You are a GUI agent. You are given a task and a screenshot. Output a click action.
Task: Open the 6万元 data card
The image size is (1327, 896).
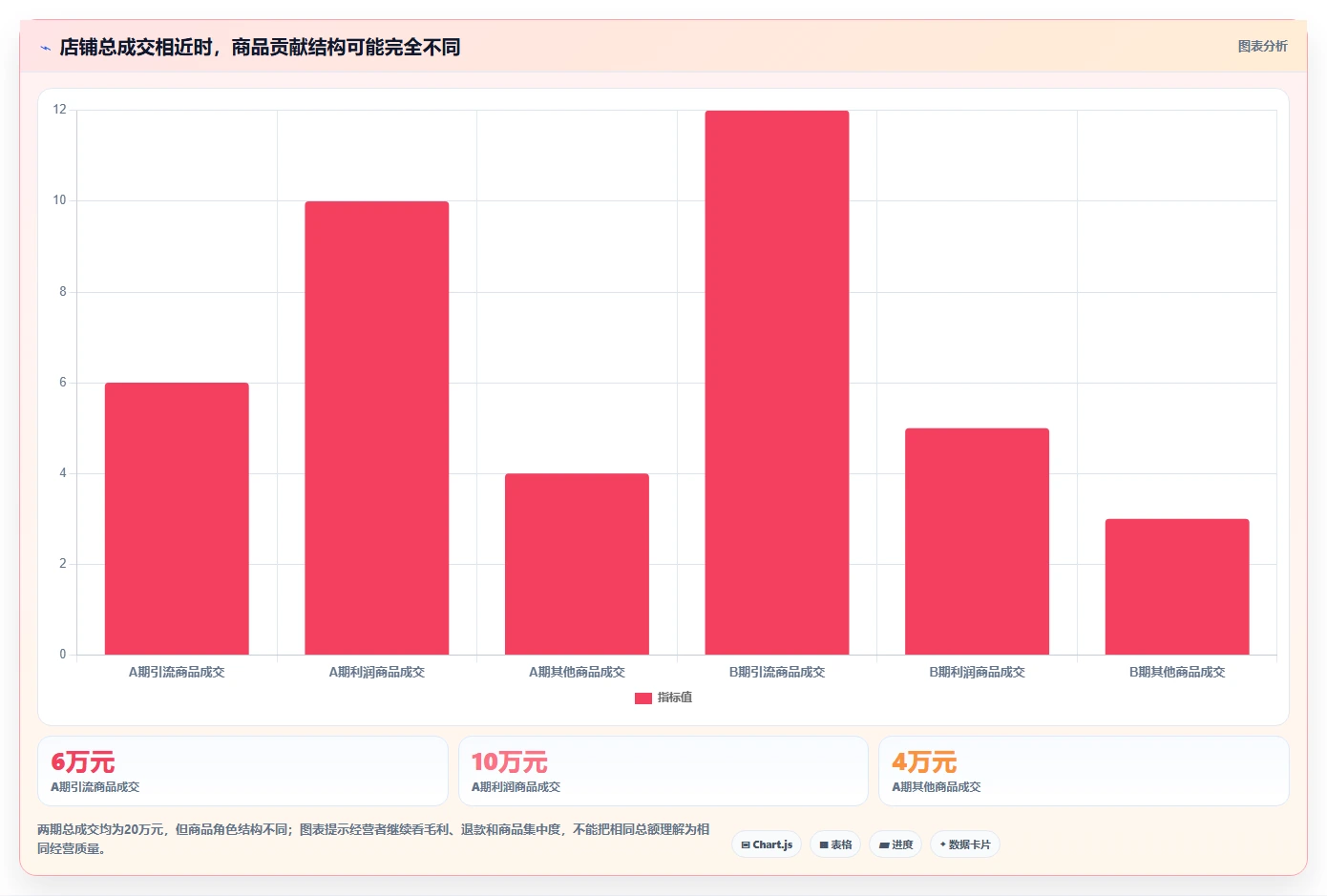tap(242, 771)
